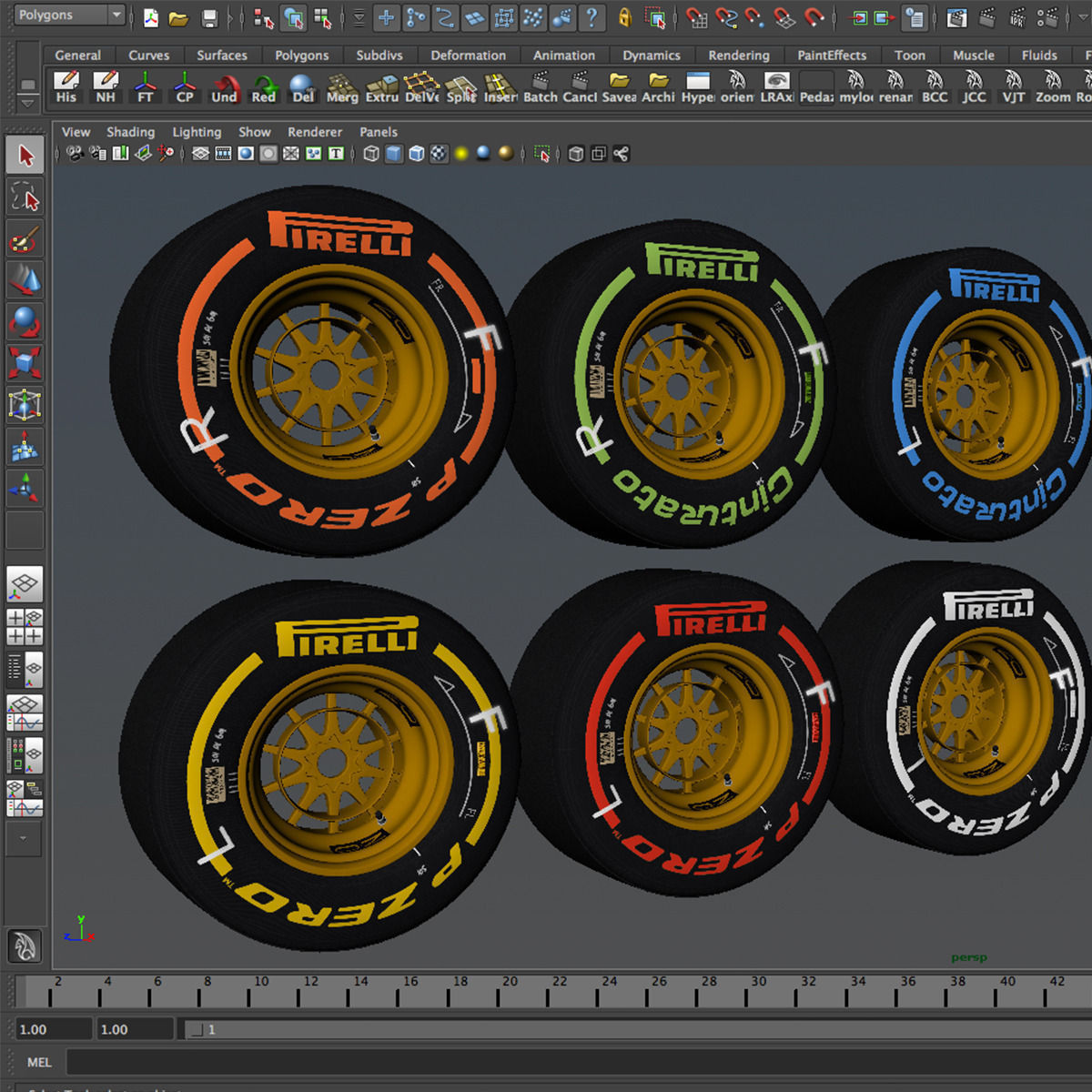Activate the Lasso select tool

(25, 197)
